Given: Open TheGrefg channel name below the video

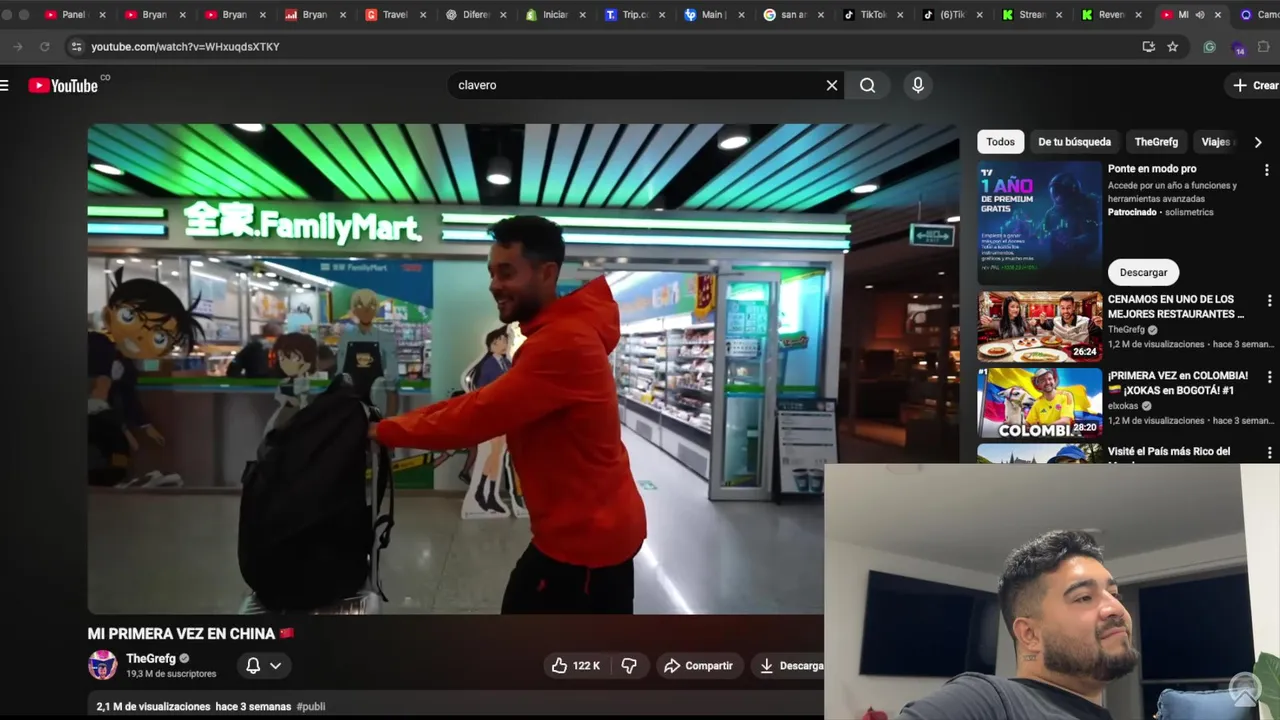Looking at the screenshot, I should [x=151, y=659].
